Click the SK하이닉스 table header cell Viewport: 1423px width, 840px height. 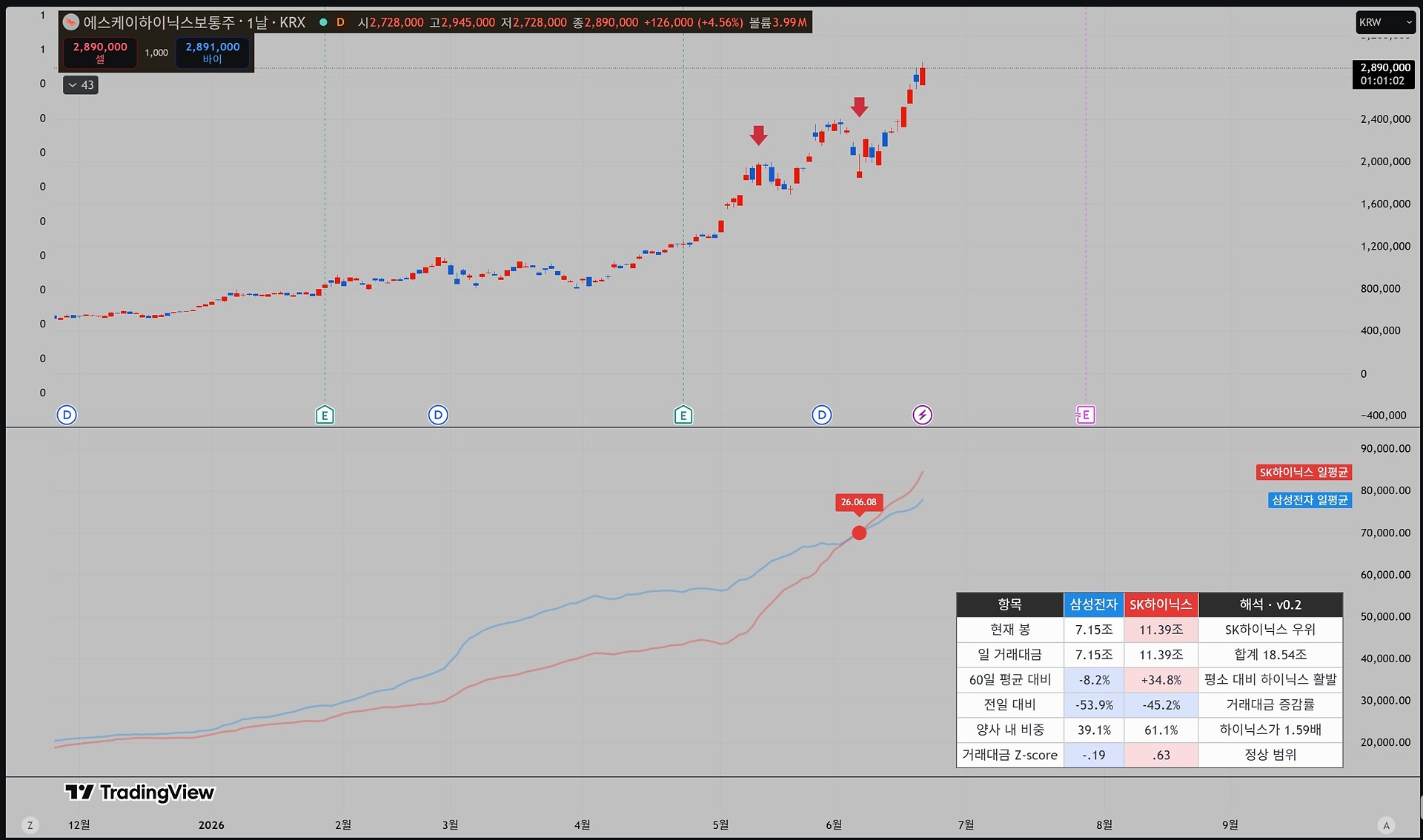pyautogui.click(x=1161, y=604)
